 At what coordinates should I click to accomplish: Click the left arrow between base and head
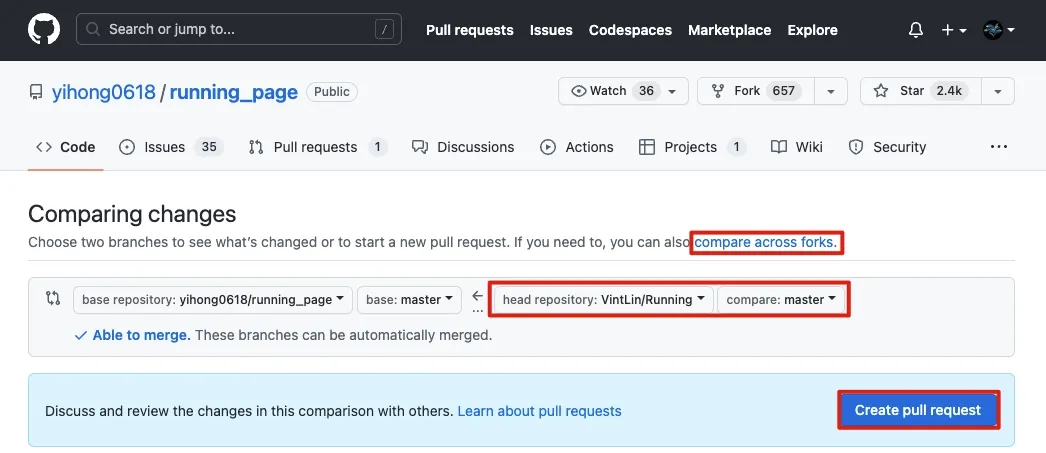coord(477,296)
